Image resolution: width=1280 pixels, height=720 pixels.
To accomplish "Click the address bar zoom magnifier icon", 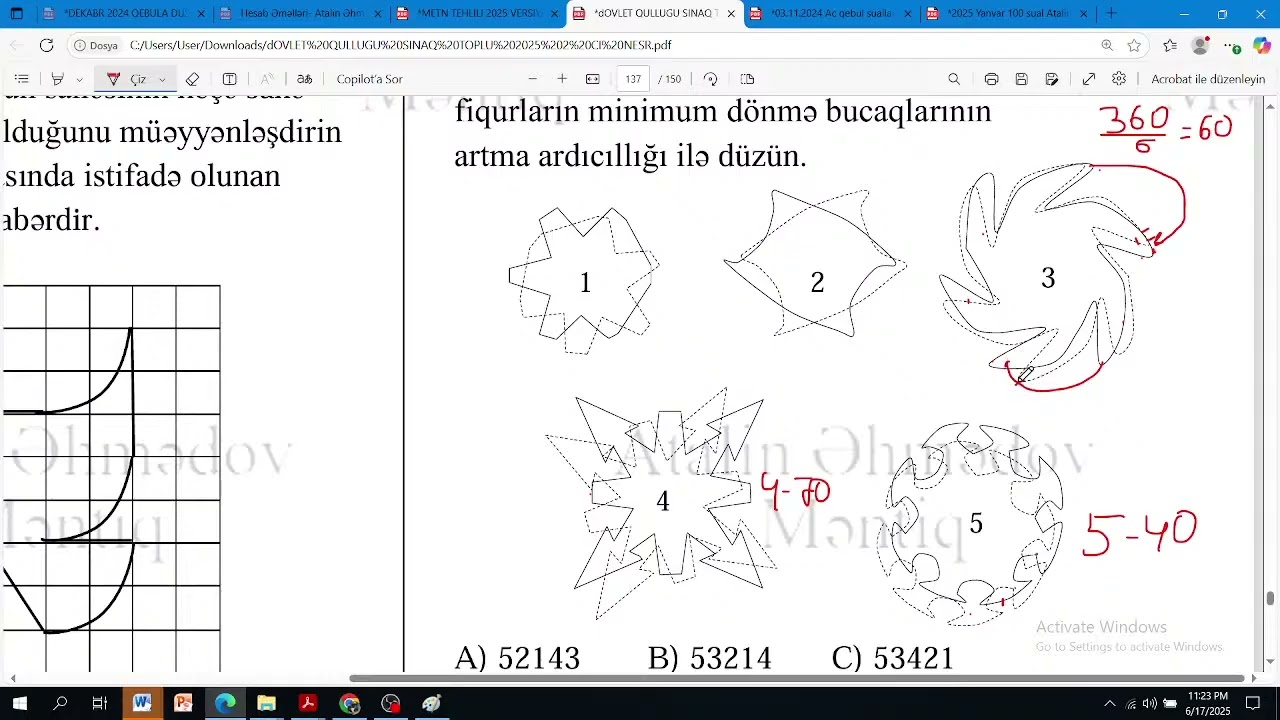I will coord(1107,45).
